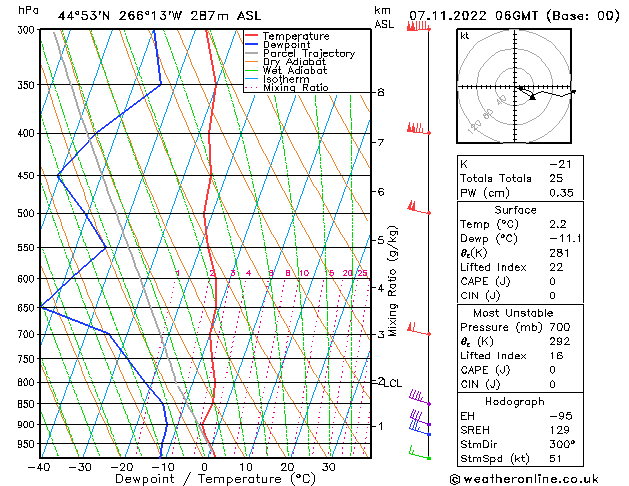Click the weatheronline.co.uk copyright text
629x486 pixels.
[x=524, y=479]
